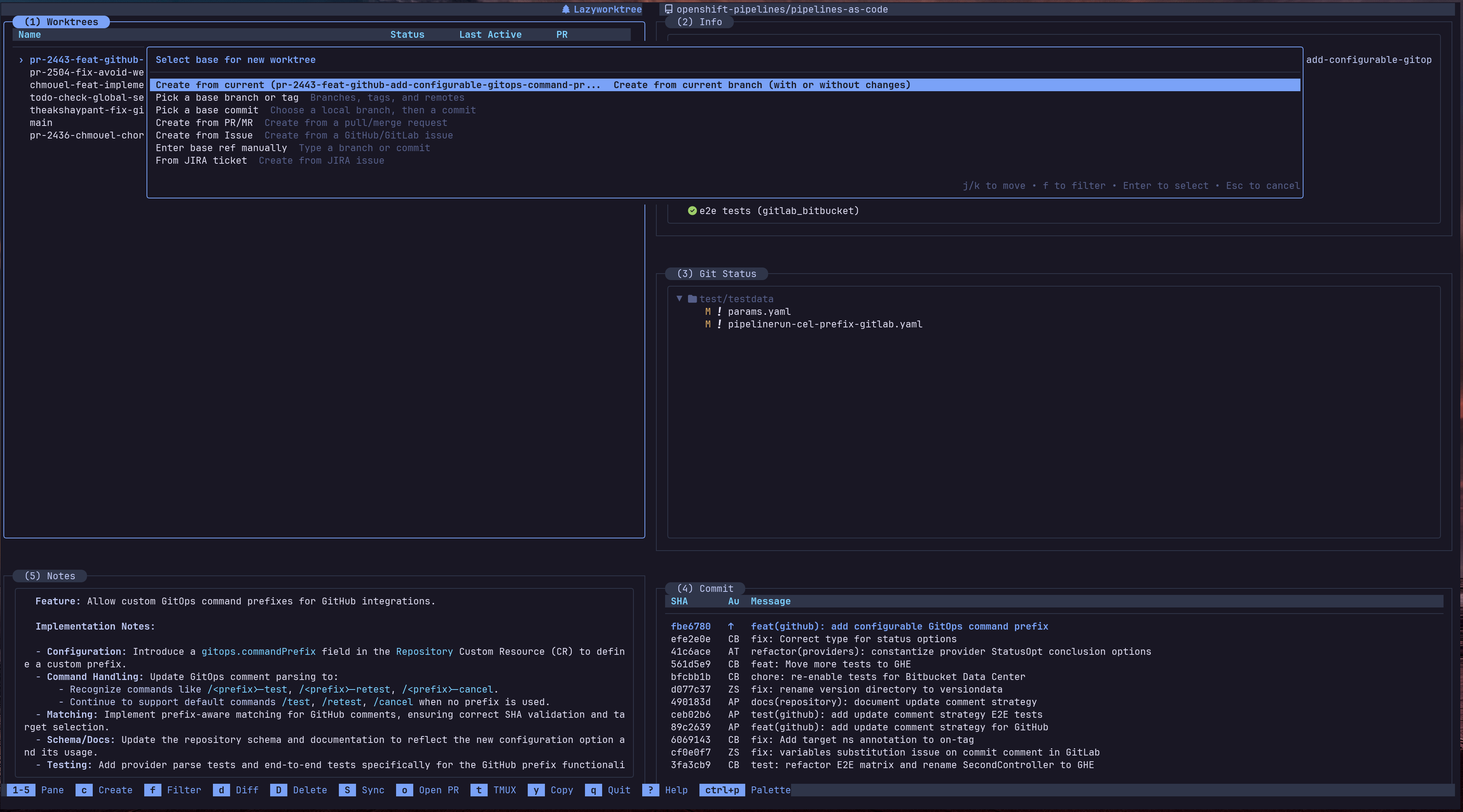Click the up-arrow on commit fbe6780

pos(730,626)
